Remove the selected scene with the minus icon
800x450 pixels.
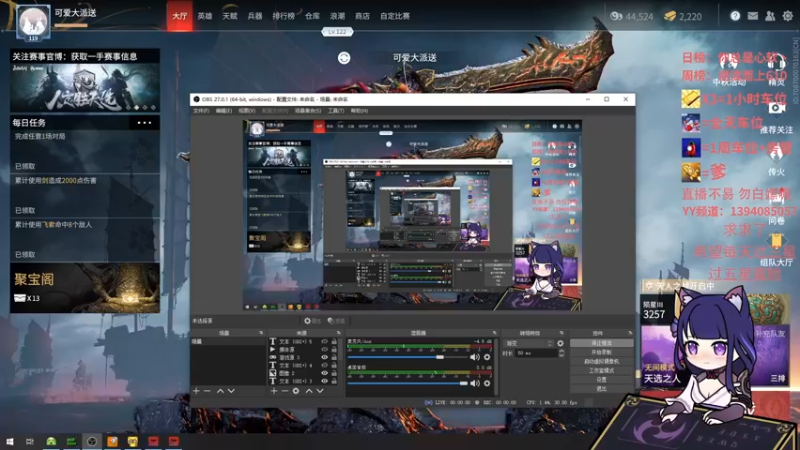(x=207, y=391)
